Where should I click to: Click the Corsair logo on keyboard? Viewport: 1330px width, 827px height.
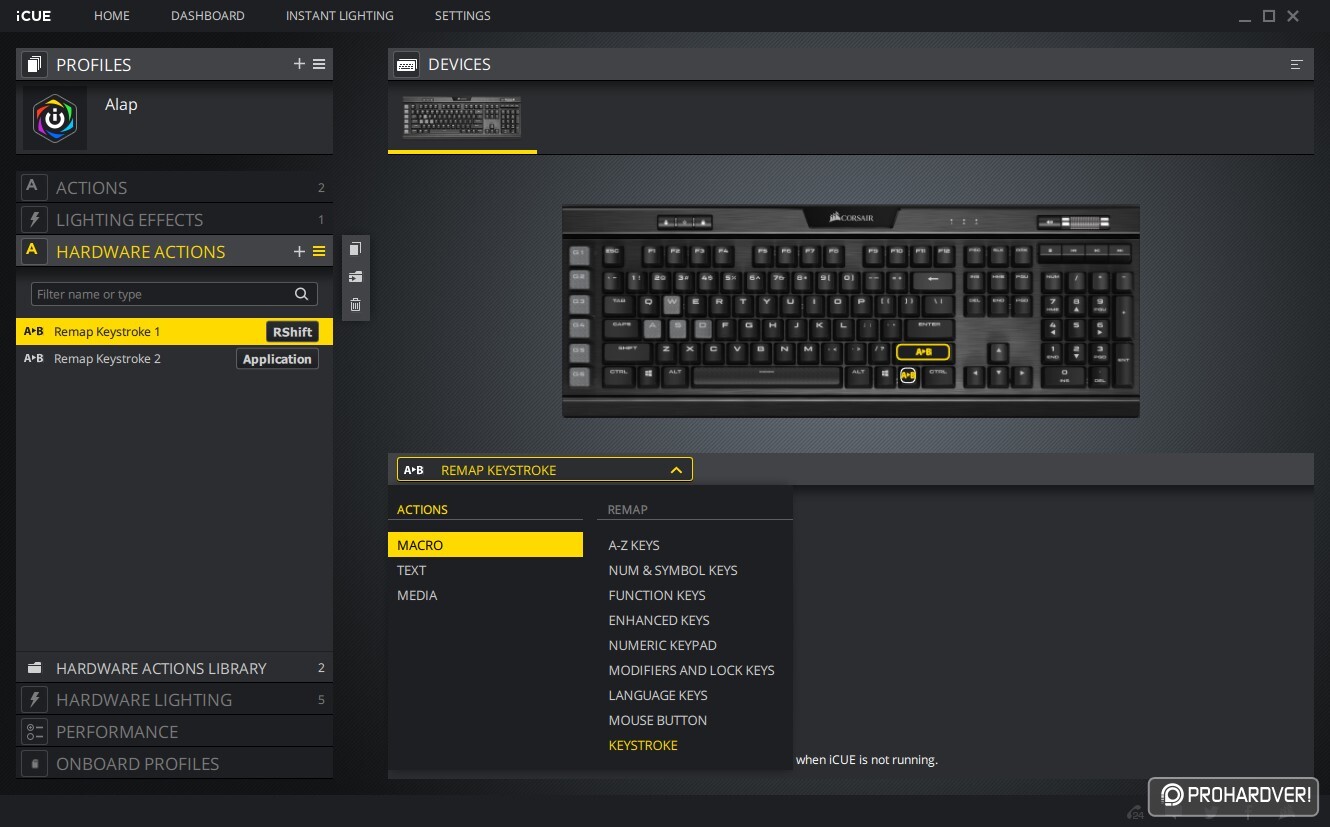852,218
